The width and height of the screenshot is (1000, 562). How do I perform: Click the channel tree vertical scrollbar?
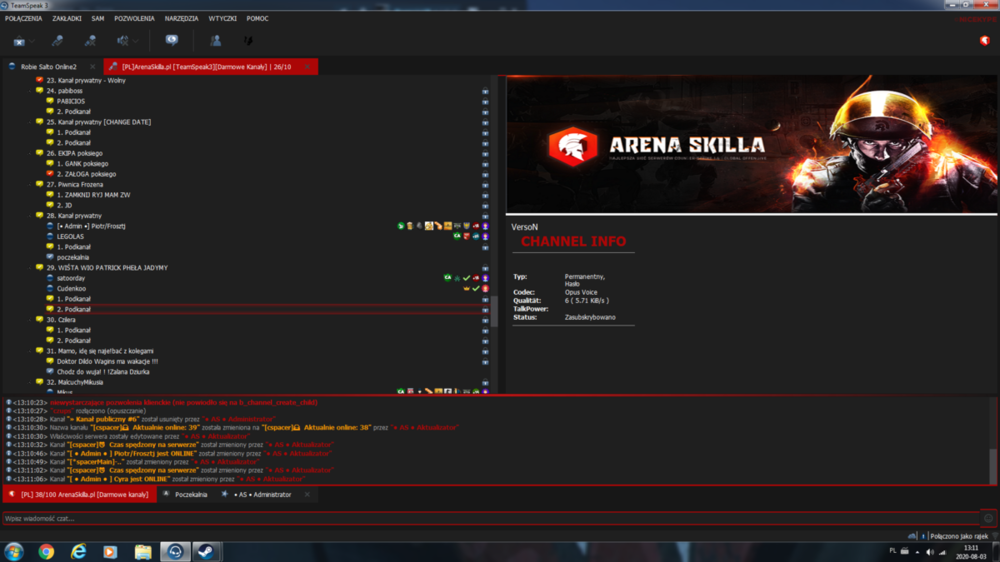(494, 311)
